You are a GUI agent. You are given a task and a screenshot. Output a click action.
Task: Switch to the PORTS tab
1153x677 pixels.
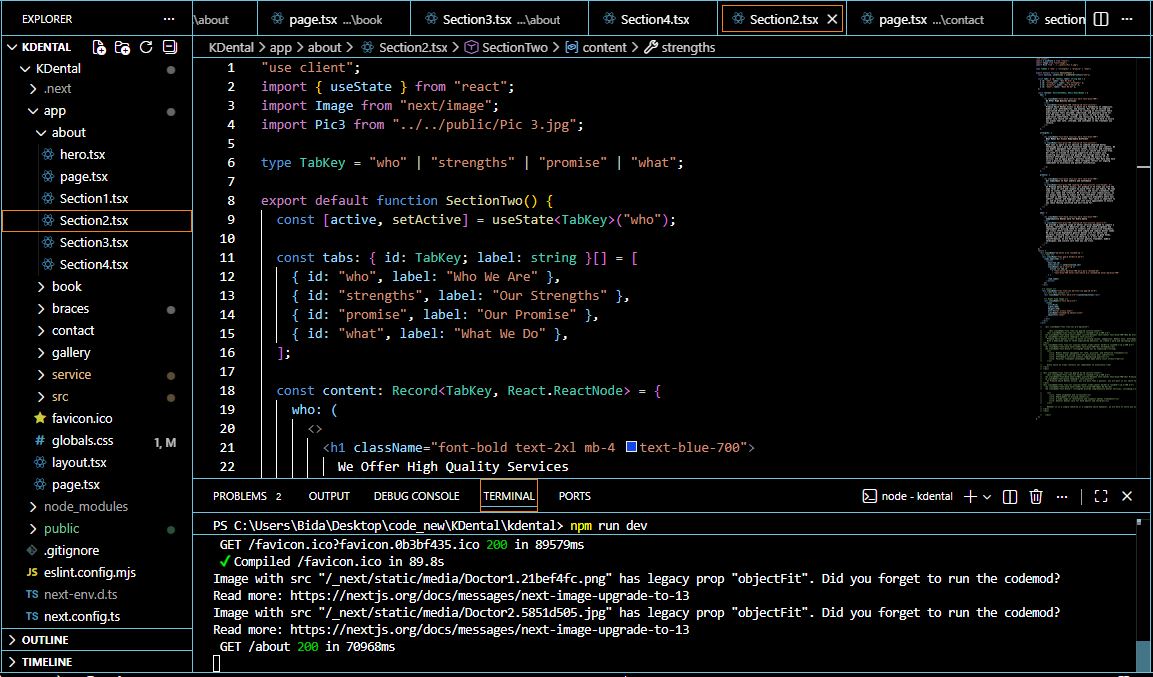574,496
